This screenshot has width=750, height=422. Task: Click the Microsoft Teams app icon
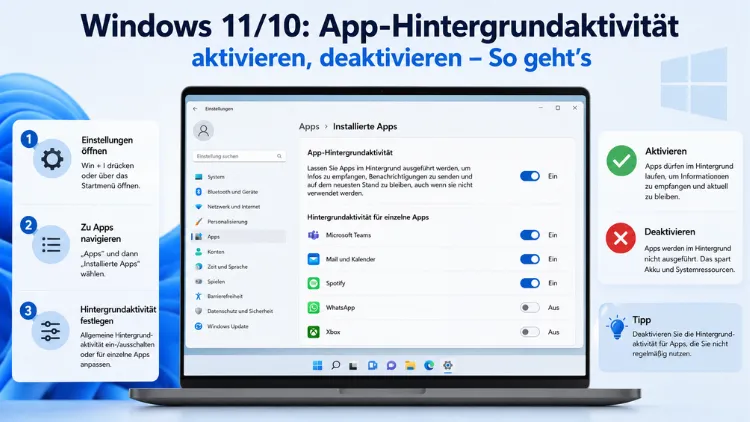coord(313,235)
